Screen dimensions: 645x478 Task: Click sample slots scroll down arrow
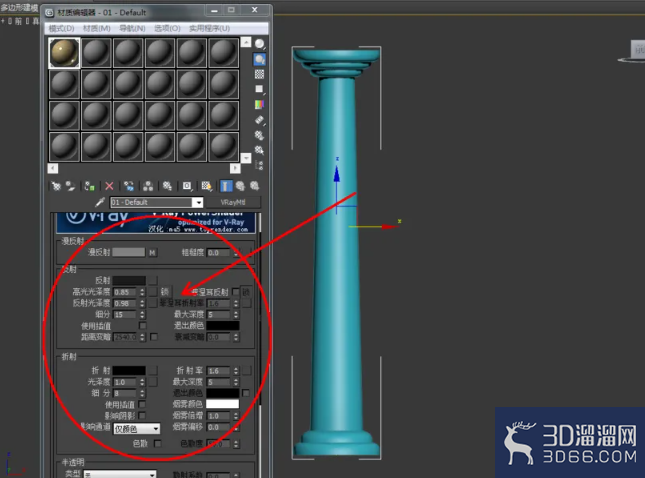click(246, 158)
